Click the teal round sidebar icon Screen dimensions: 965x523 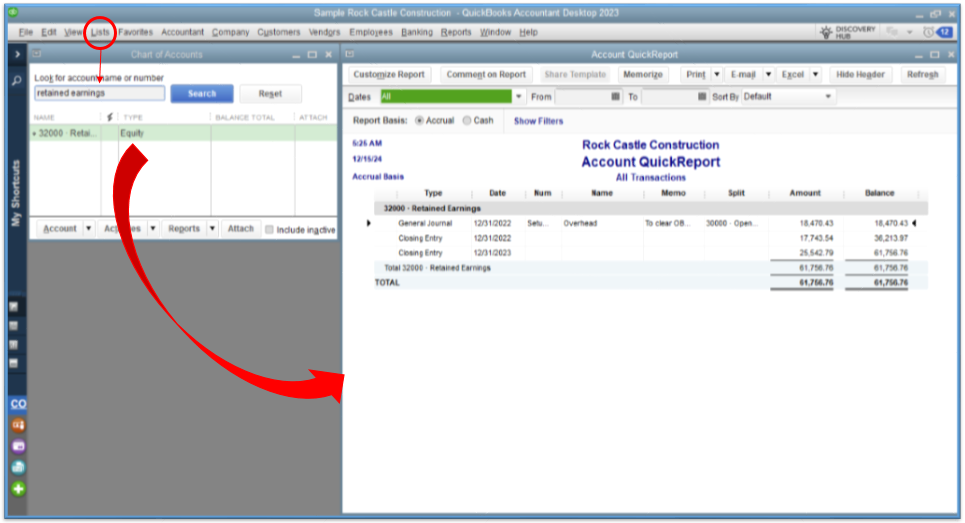(x=18, y=468)
